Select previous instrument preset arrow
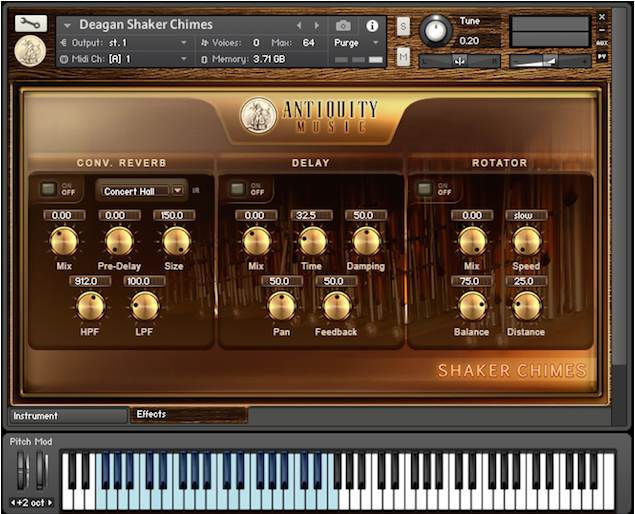The height and width of the screenshot is (514, 635). click(299, 26)
